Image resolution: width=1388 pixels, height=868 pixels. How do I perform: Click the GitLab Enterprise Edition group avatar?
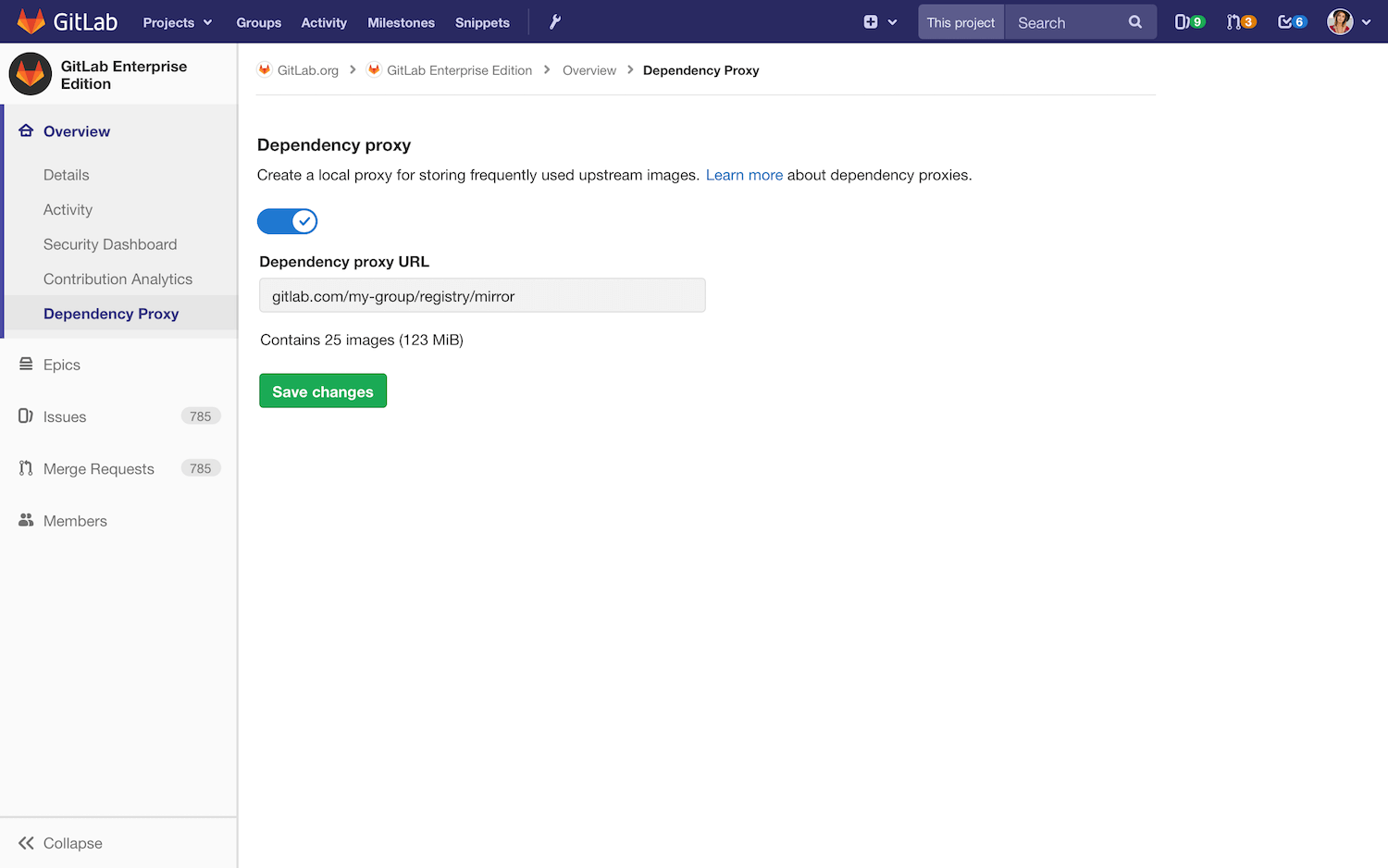[x=30, y=73]
